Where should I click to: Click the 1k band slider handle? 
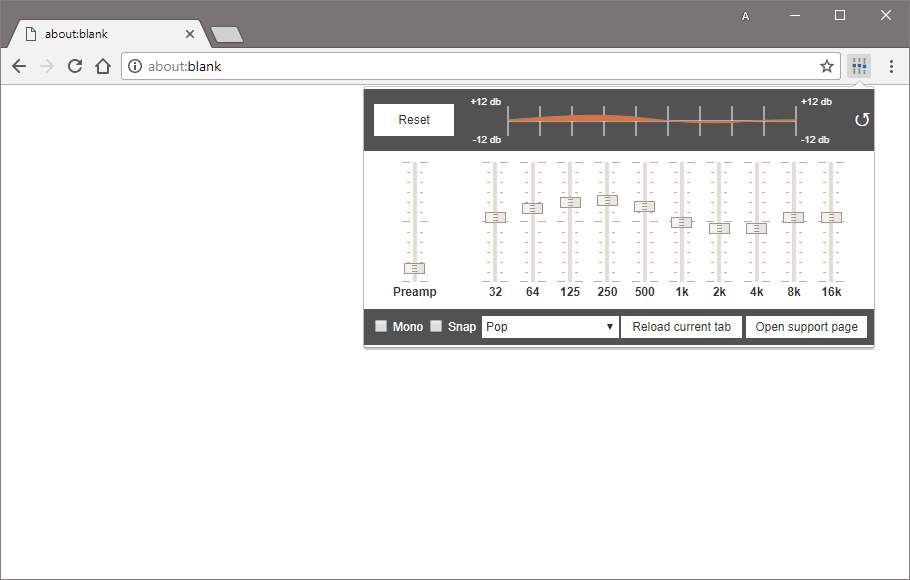(681, 221)
